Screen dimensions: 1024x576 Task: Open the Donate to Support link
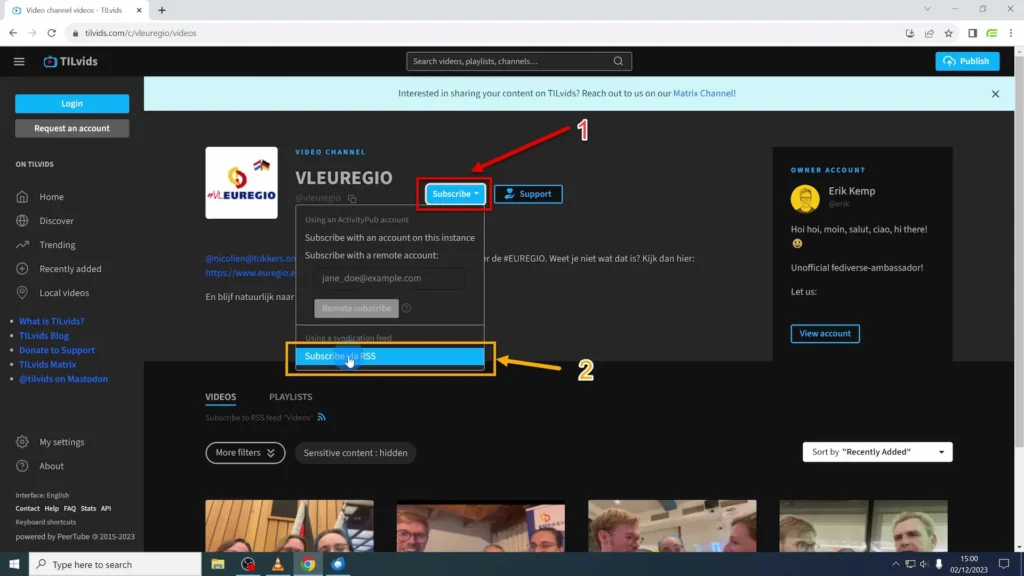coord(57,350)
